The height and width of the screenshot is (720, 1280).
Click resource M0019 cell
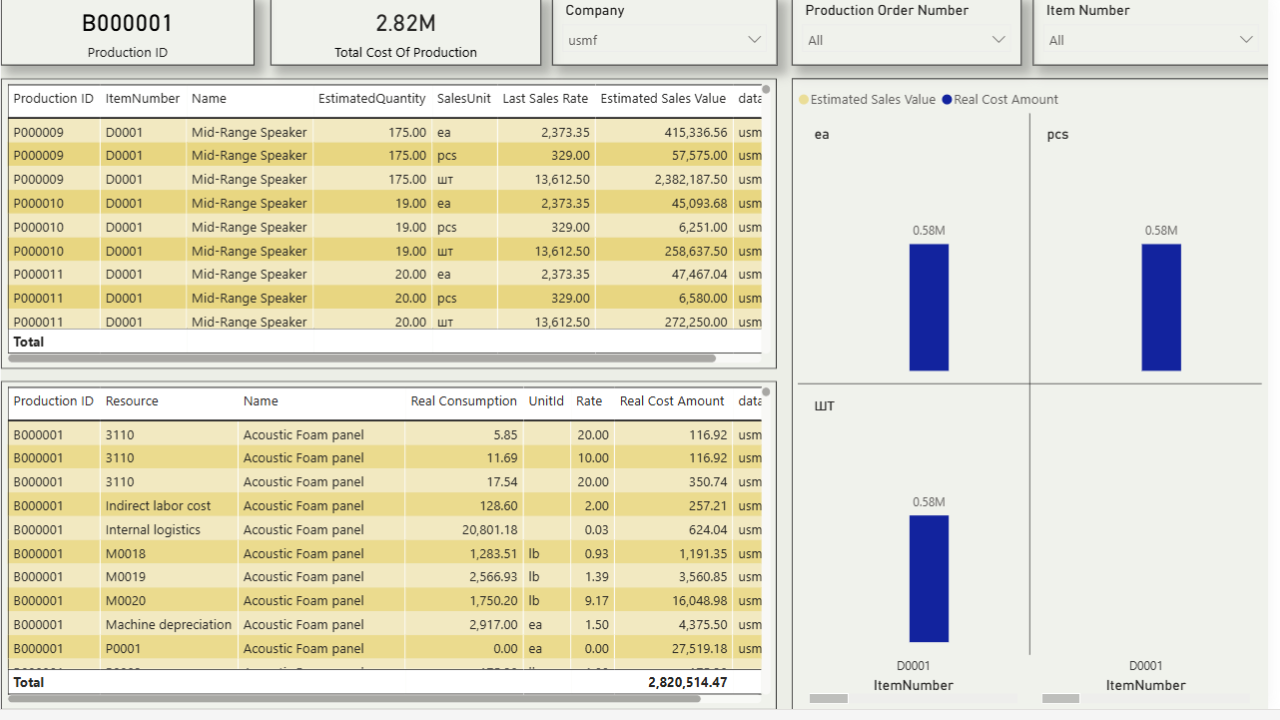click(125, 577)
